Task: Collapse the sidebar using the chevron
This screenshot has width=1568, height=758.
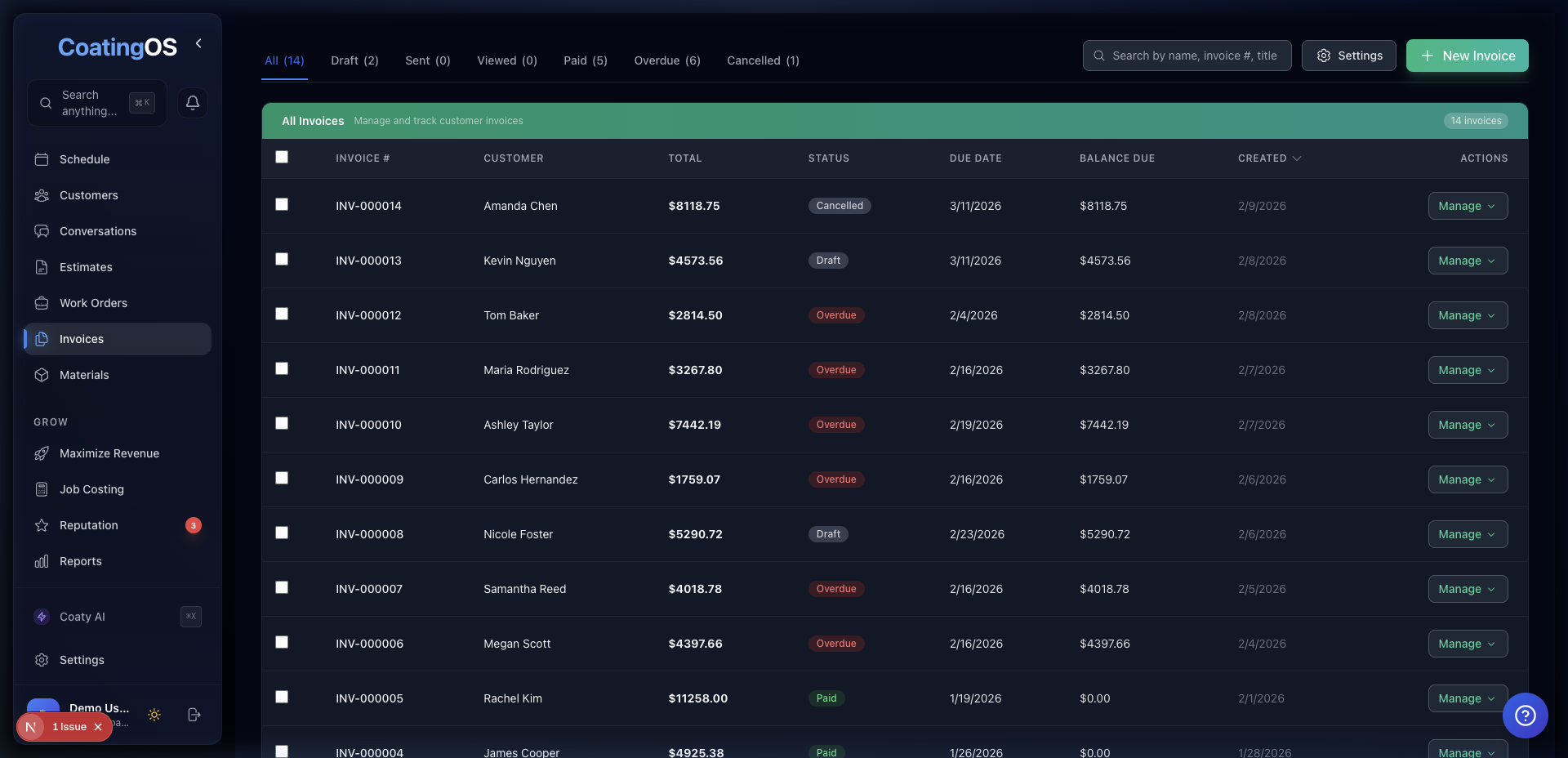Action: coord(198,43)
